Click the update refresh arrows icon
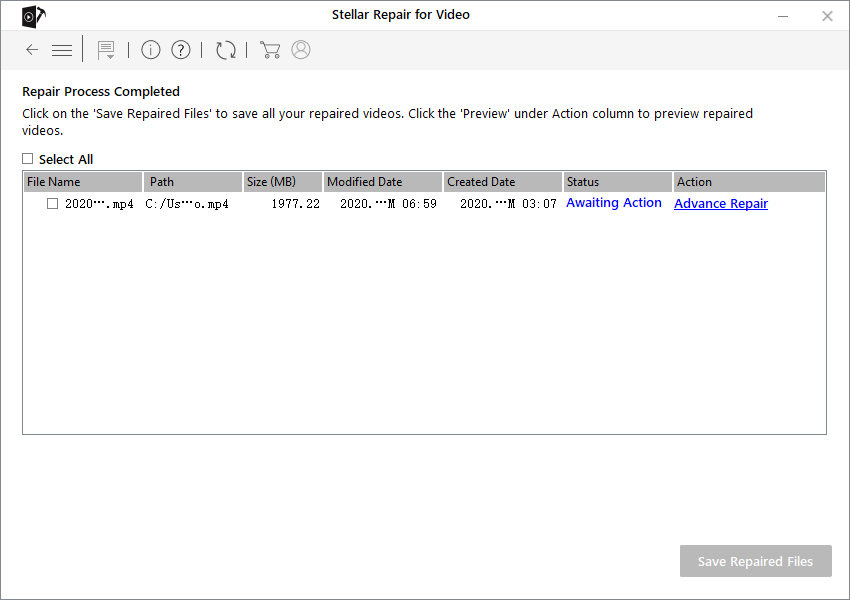This screenshot has width=850, height=600. click(226, 50)
